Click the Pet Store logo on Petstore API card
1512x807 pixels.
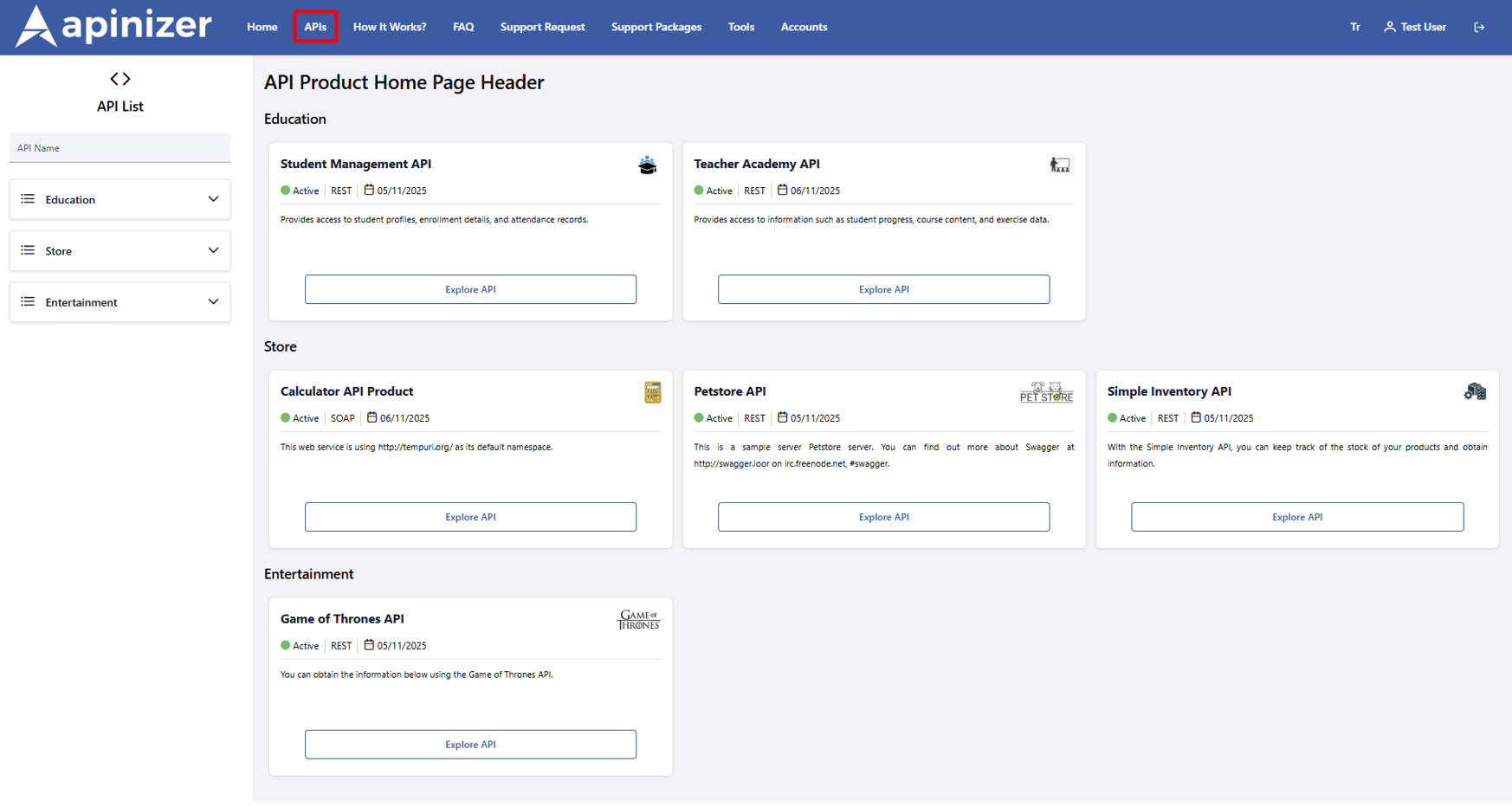[x=1045, y=391]
